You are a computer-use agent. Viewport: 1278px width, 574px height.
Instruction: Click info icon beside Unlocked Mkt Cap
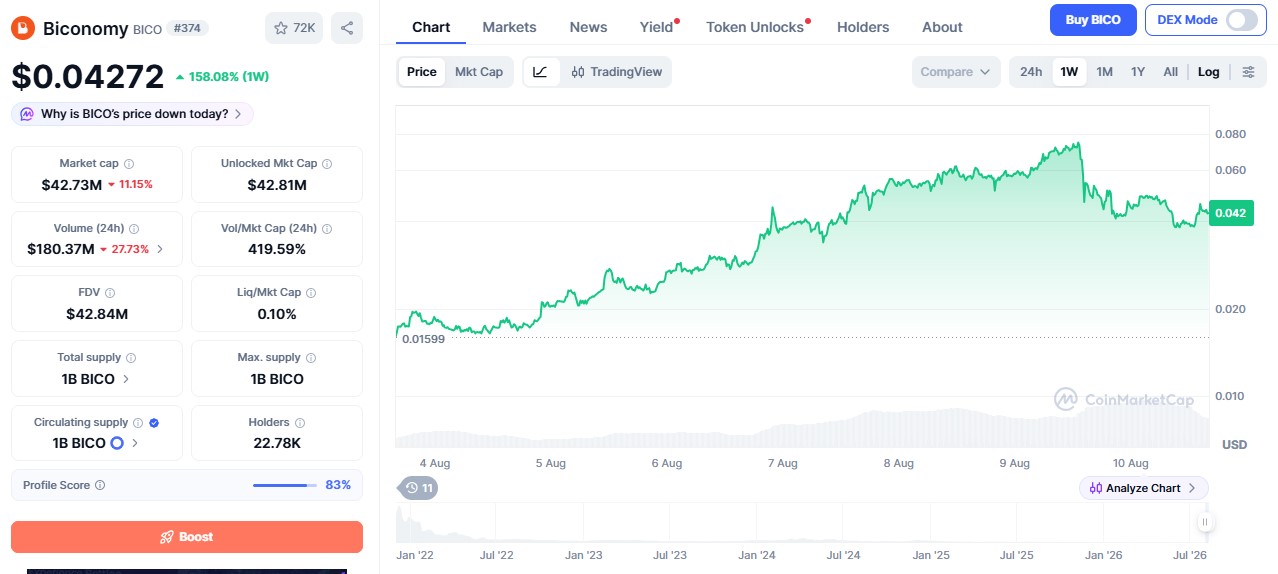[327, 163]
